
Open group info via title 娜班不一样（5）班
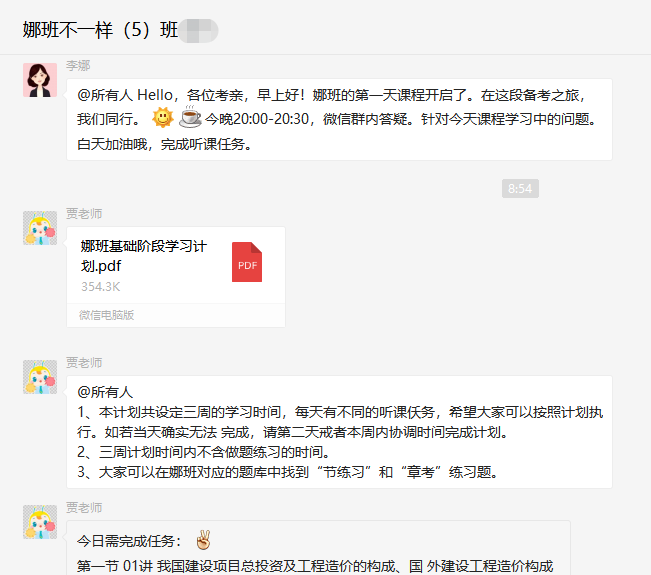100,30
